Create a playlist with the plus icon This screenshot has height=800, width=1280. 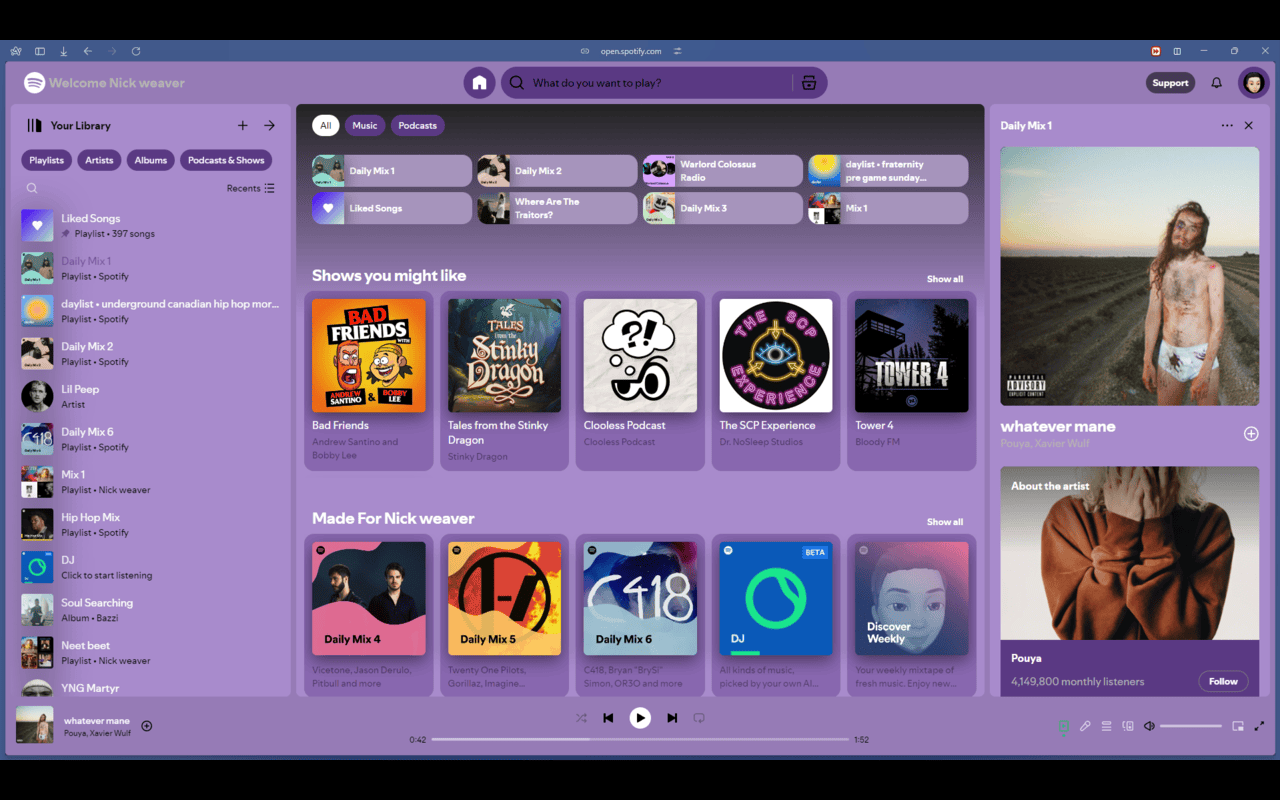(x=242, y=126)
